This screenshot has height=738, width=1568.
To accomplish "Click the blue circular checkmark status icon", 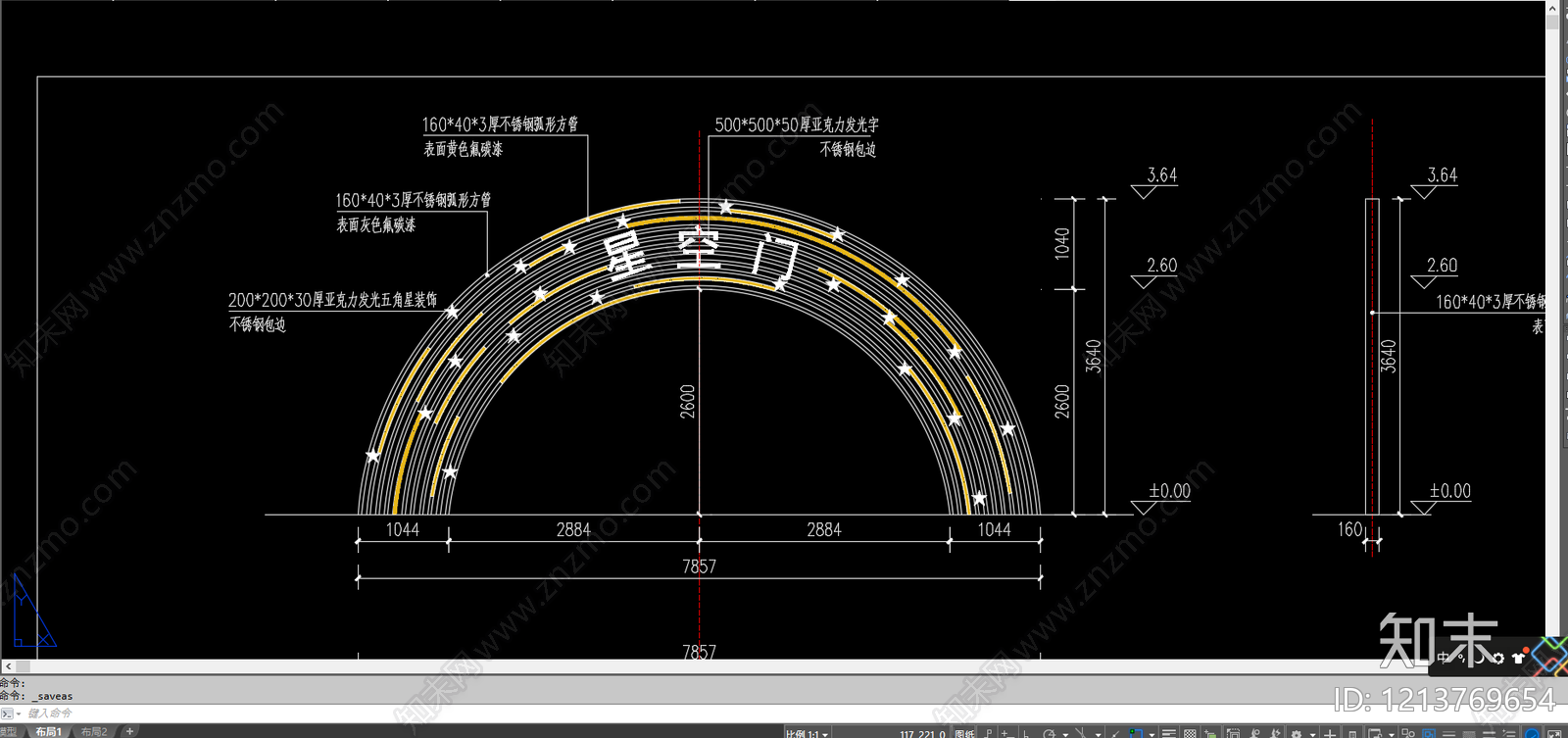I will (1531, 732).
